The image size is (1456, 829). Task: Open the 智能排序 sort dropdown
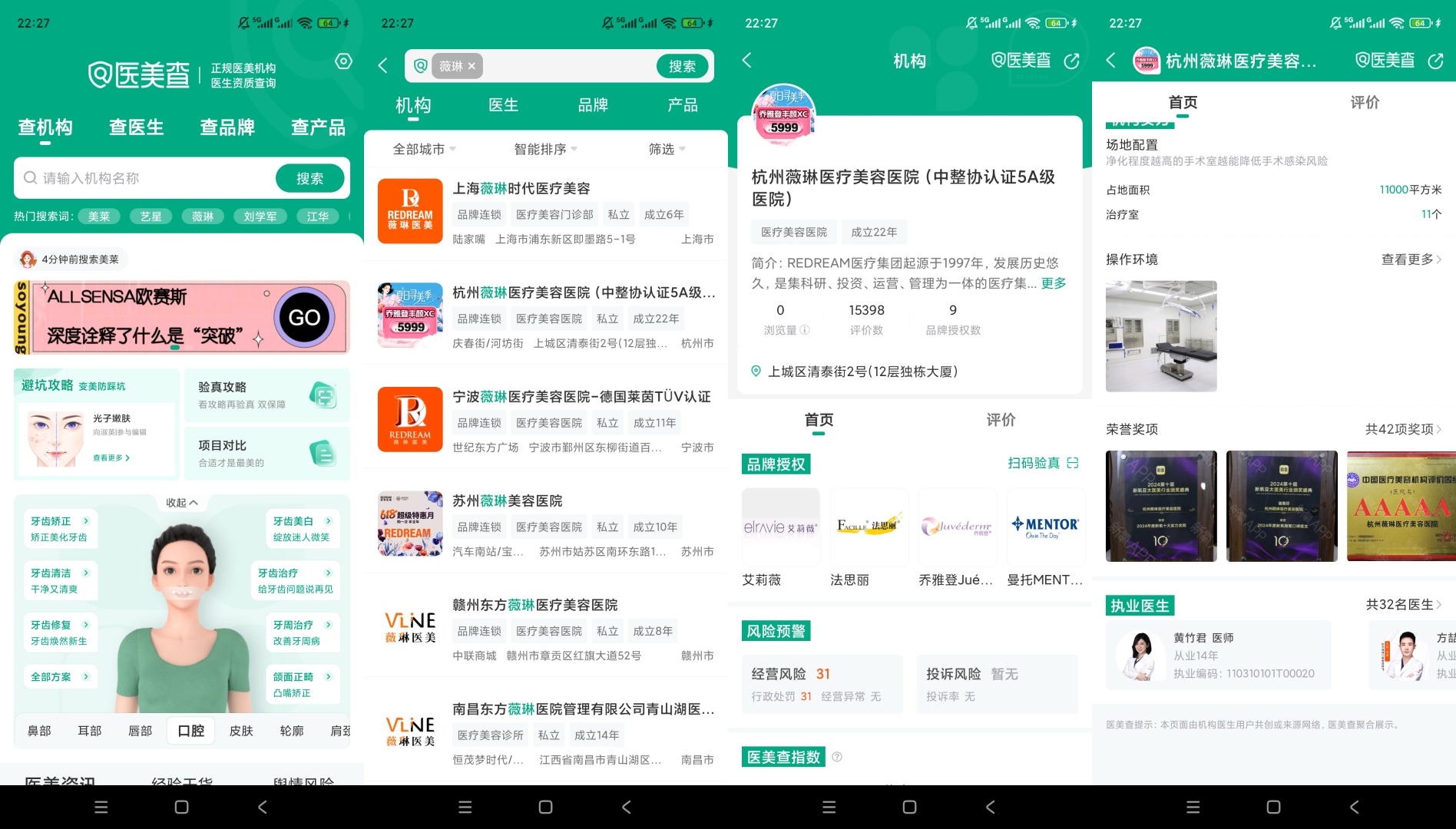pyautogui.click(x=545, y=149)
